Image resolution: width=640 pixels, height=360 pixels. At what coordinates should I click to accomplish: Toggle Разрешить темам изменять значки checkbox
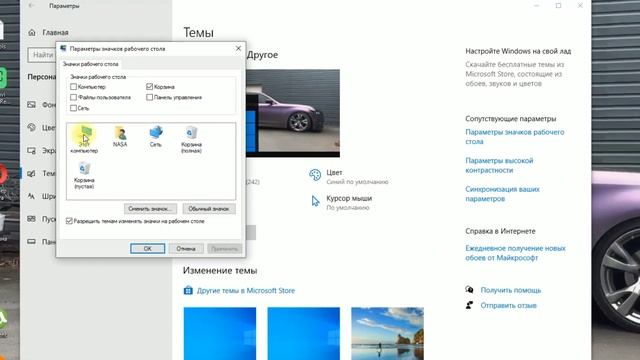tap(69, 221)
